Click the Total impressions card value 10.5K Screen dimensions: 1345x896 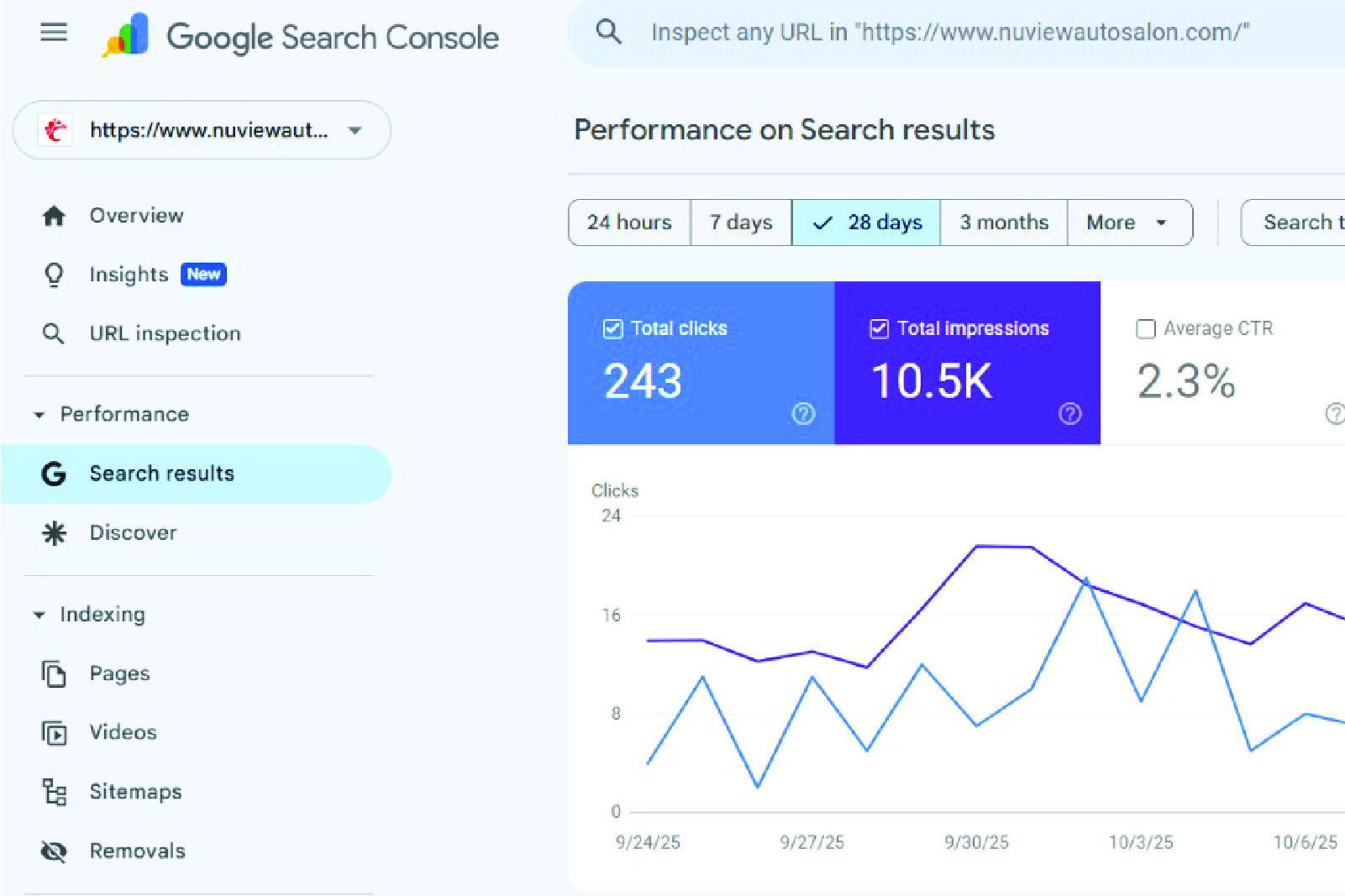(x=932, y=381)
